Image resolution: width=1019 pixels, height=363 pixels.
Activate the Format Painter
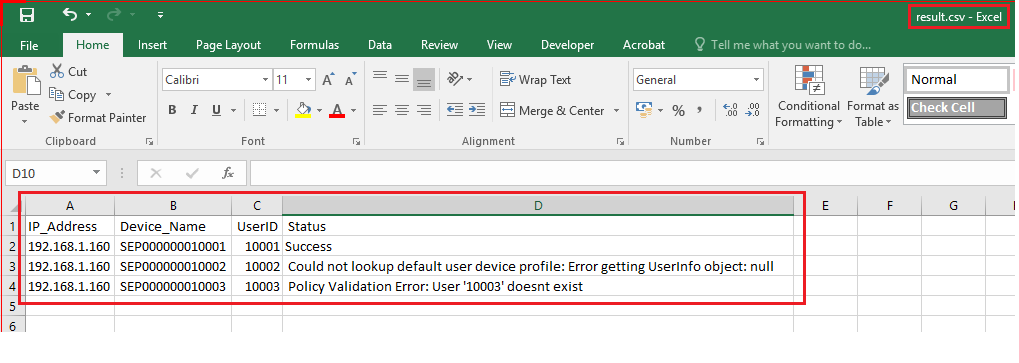(x=98, y=118)
